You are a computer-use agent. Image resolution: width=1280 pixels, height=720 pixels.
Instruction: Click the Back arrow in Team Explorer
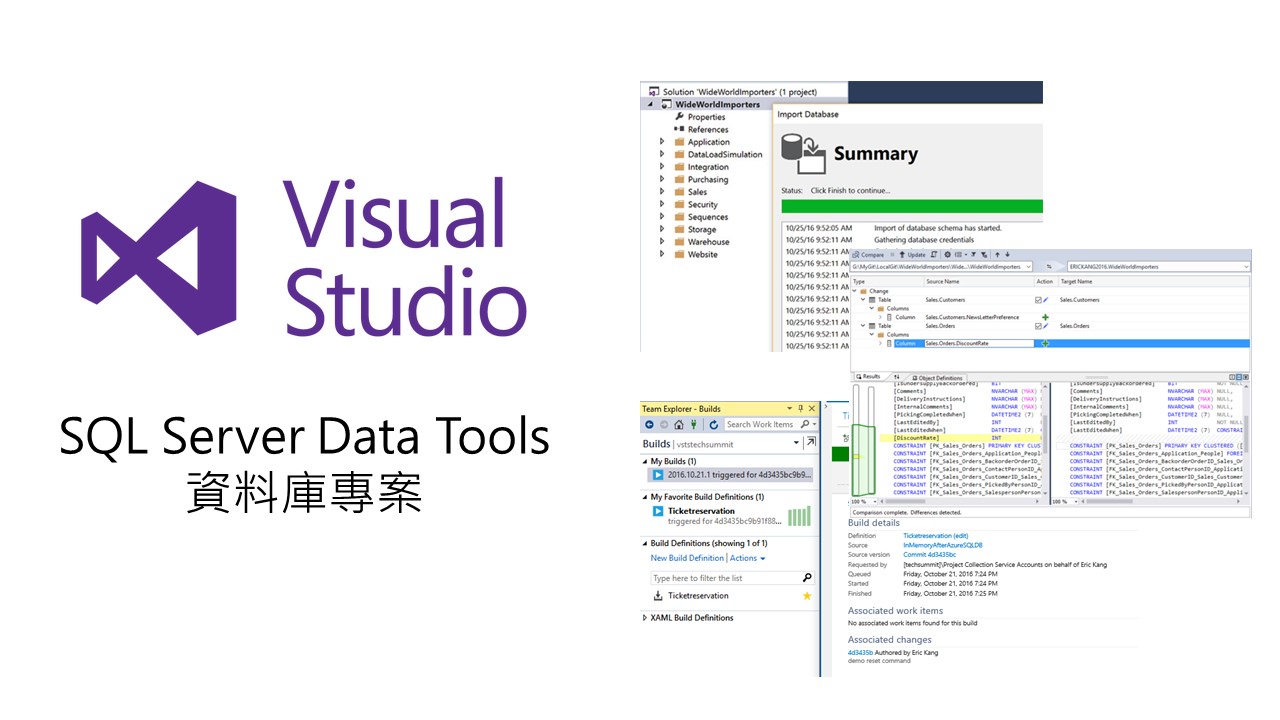click(x=649, y=425)
